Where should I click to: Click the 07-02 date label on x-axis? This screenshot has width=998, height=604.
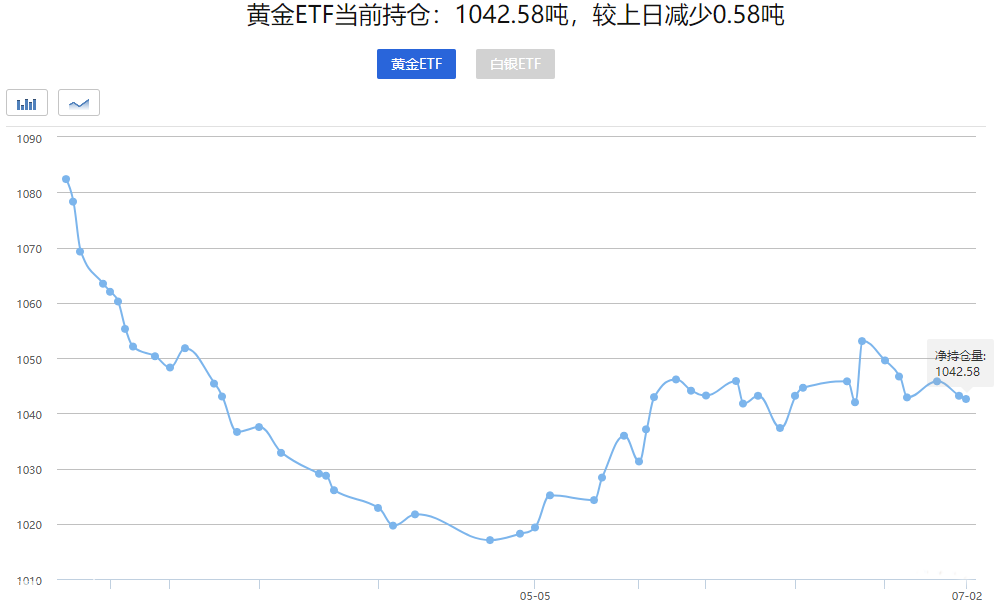[966, 595]
